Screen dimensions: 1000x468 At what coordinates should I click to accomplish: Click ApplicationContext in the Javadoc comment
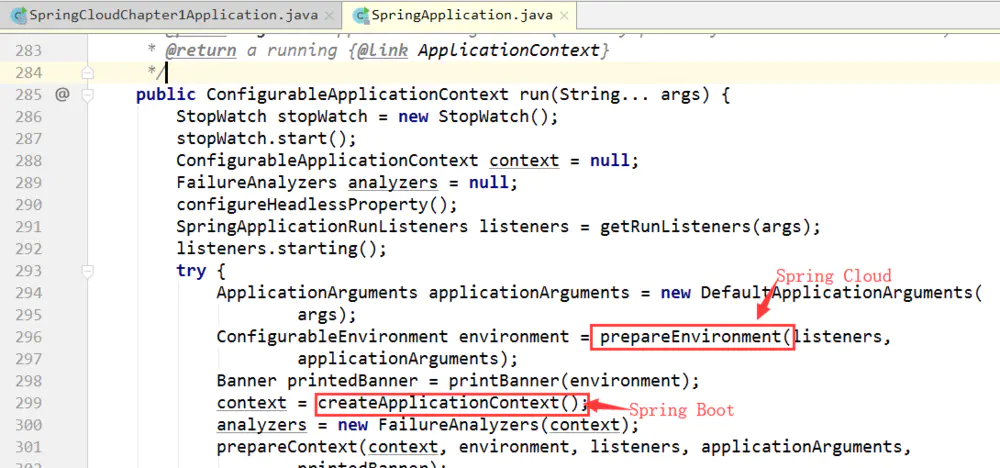point(508,50)
